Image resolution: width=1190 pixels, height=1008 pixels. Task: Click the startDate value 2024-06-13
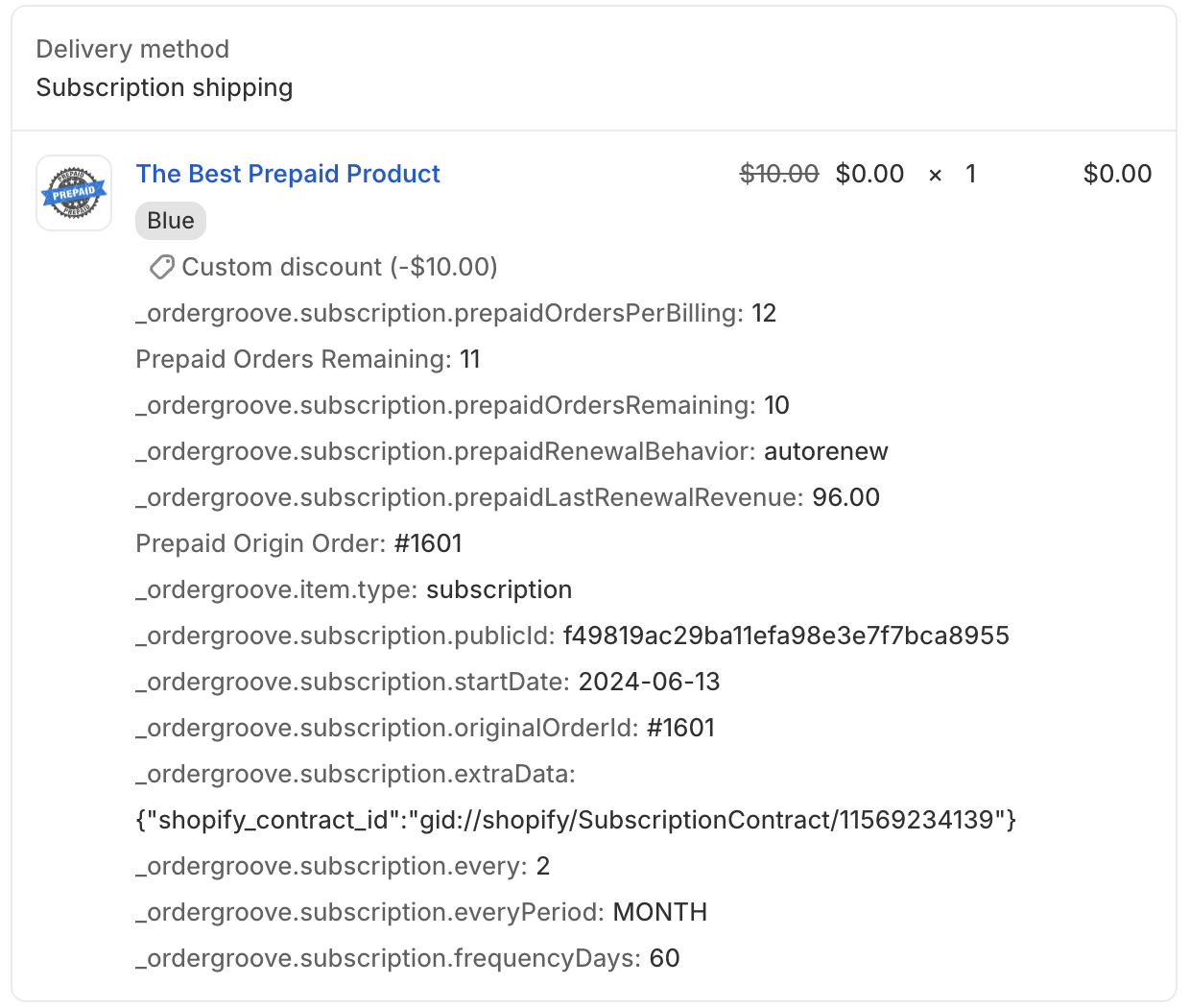[x=649, y=682]
